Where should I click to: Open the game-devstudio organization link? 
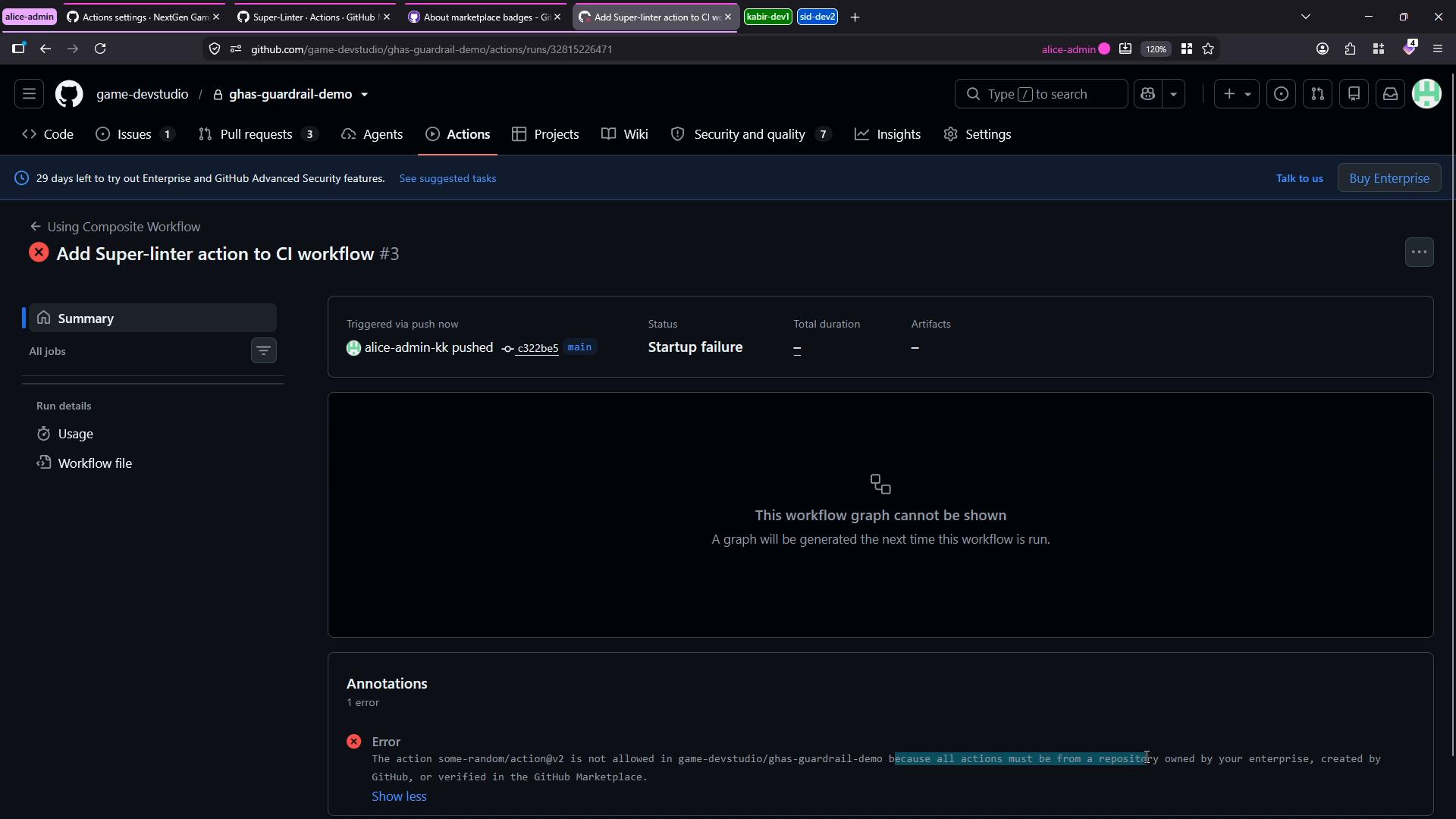pyautogui.click(x=142, y=94)
